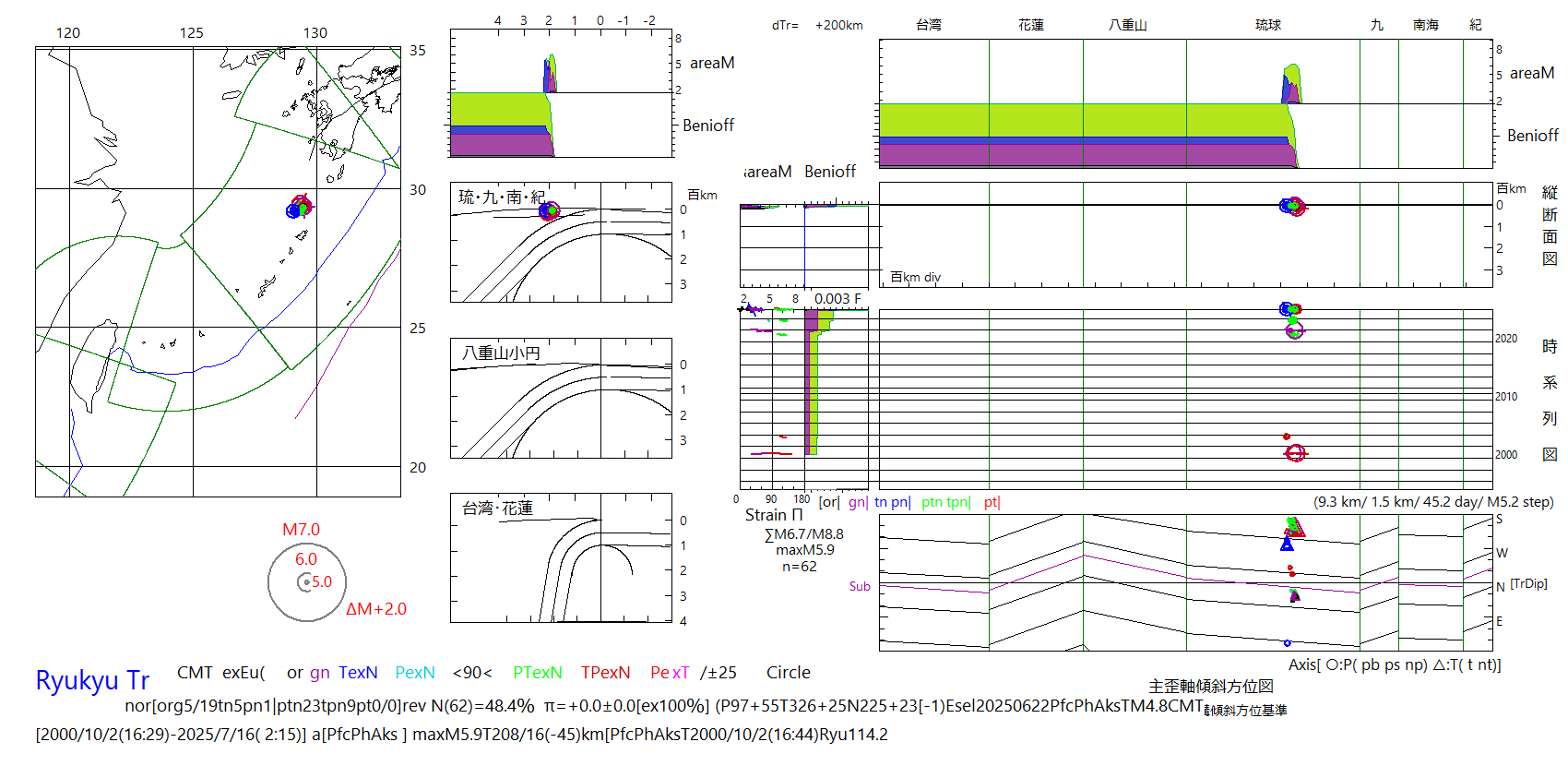The width and height of the screenshot is (1568, 766).
Task: Click the earthquake cluster marker on the map
Action: 299,208
